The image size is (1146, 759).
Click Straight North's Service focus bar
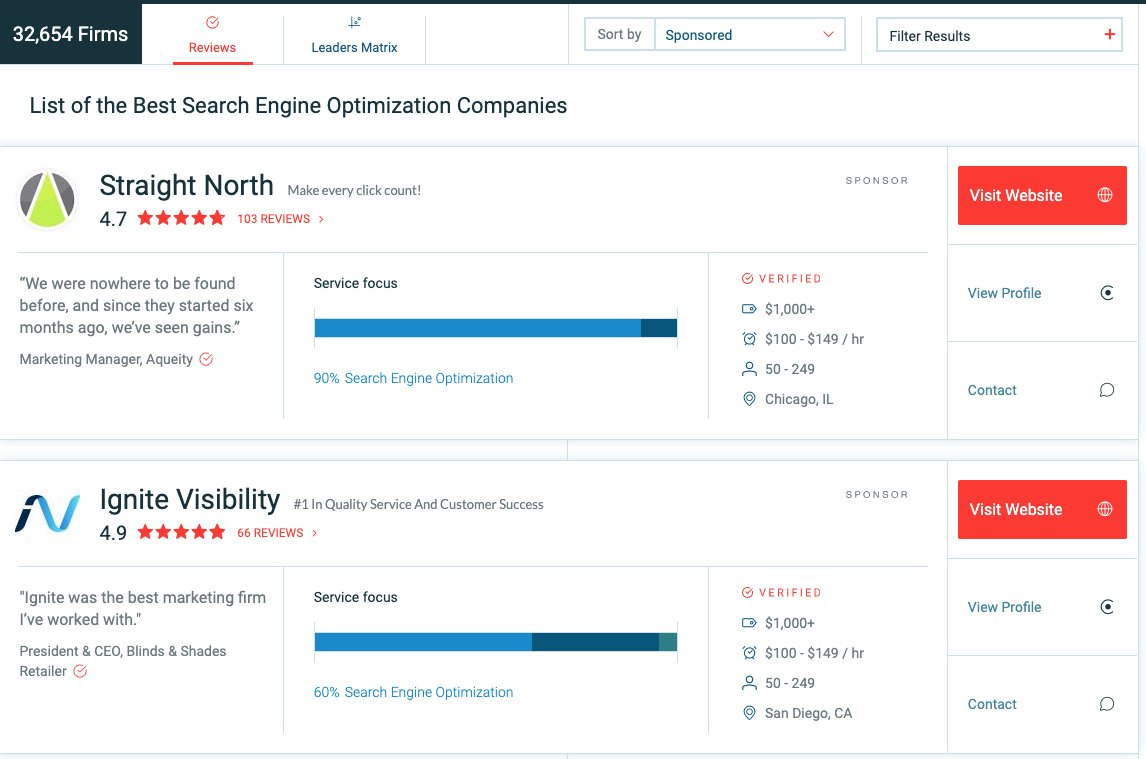497,327
